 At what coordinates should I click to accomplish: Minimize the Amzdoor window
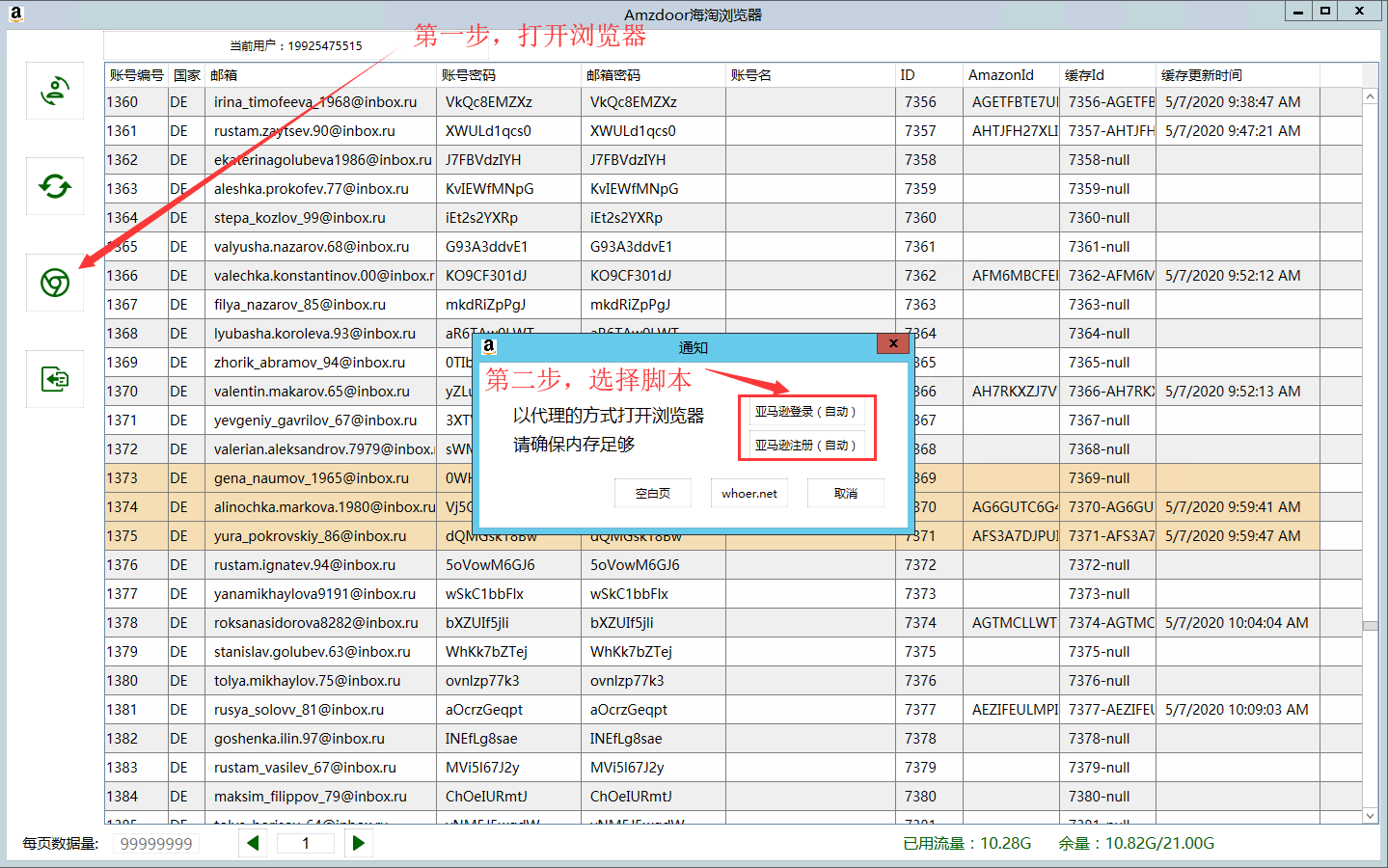[1298, 12]
